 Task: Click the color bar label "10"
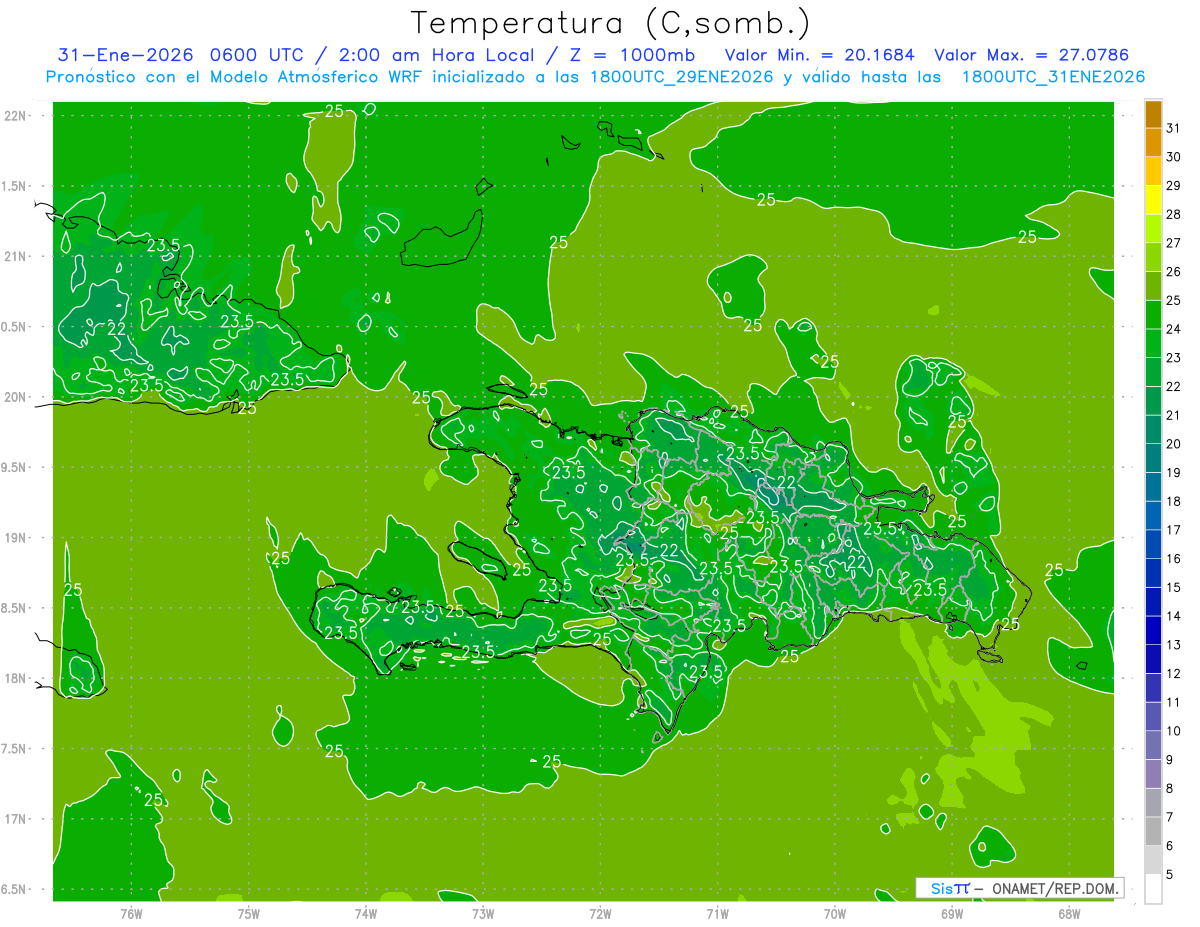click(x=1173, y=731)
